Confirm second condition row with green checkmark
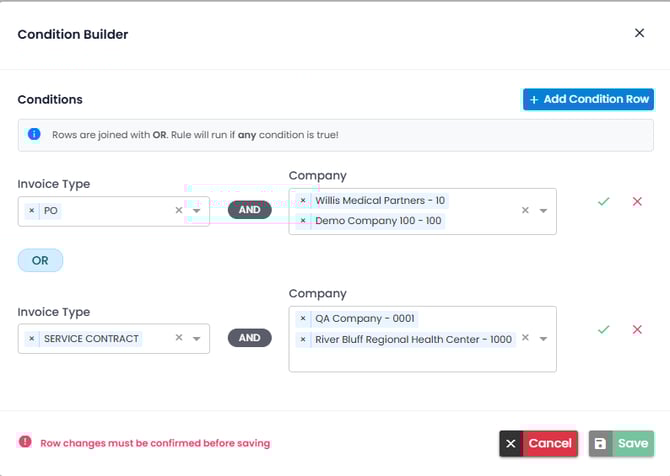 (x=603, y=330)
